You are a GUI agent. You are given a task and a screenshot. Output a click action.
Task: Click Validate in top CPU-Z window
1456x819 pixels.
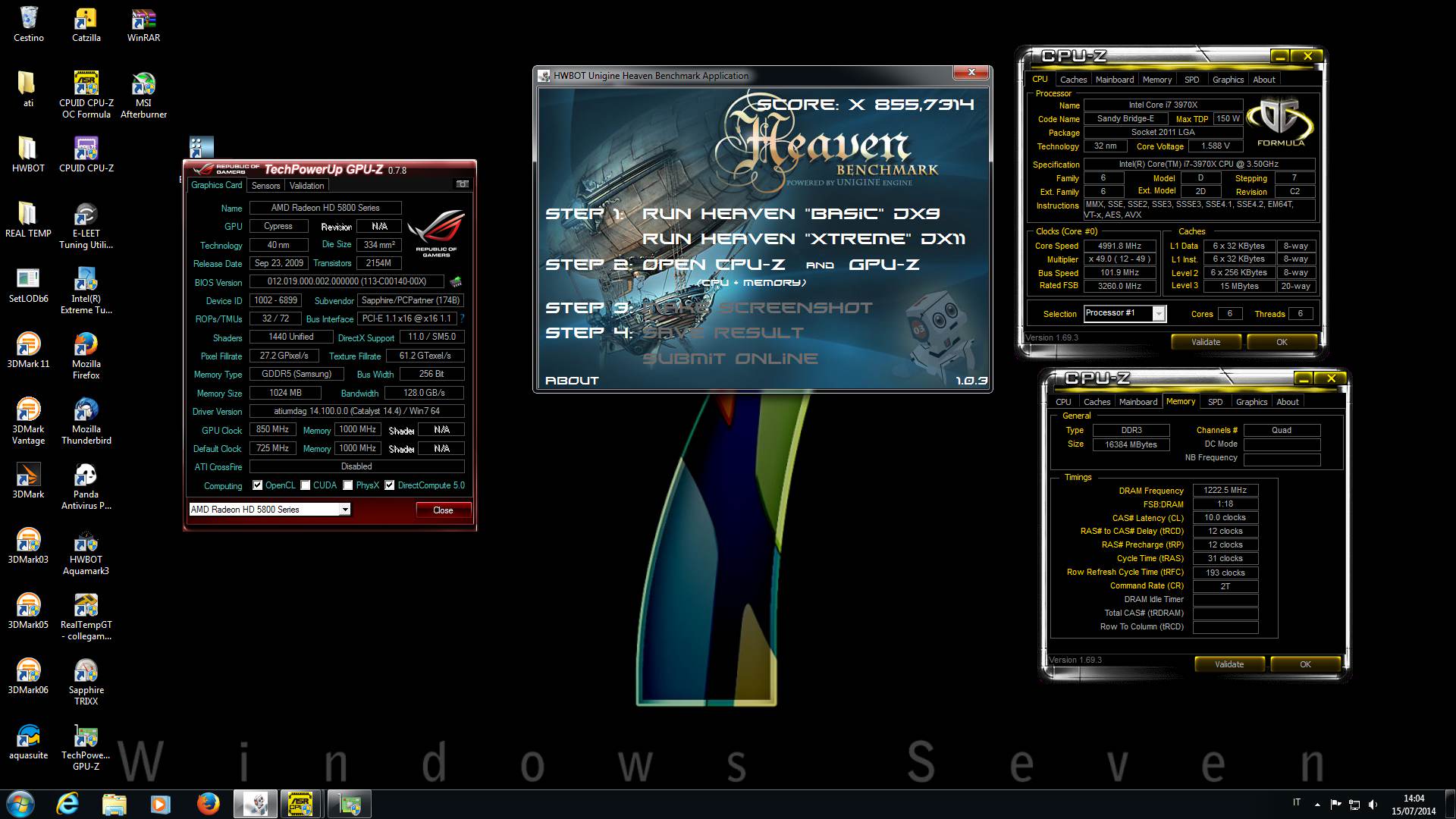click(1206, 342)
